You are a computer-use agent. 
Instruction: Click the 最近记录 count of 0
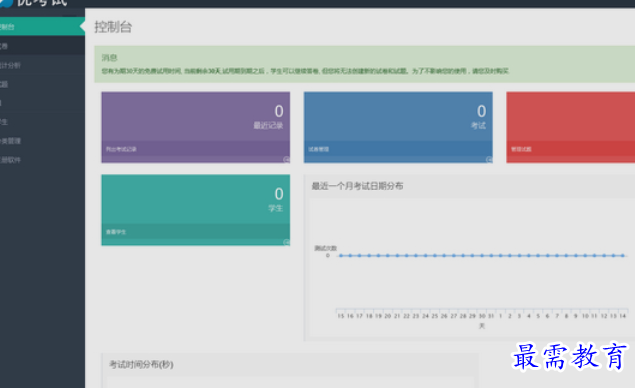click(x=279, y=111)
